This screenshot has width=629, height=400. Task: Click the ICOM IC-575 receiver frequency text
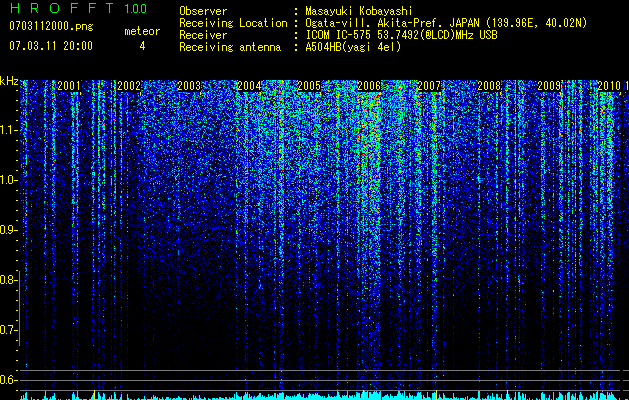click(401, 35)
